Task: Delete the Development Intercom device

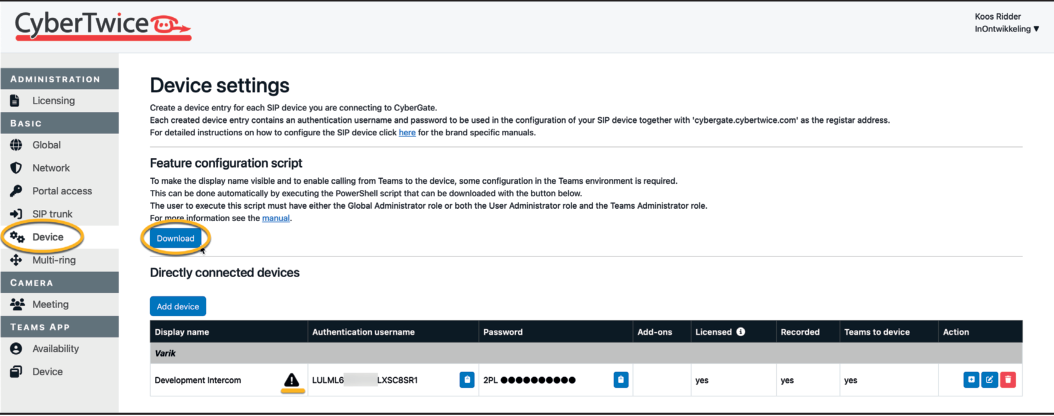Action: 1008,380
